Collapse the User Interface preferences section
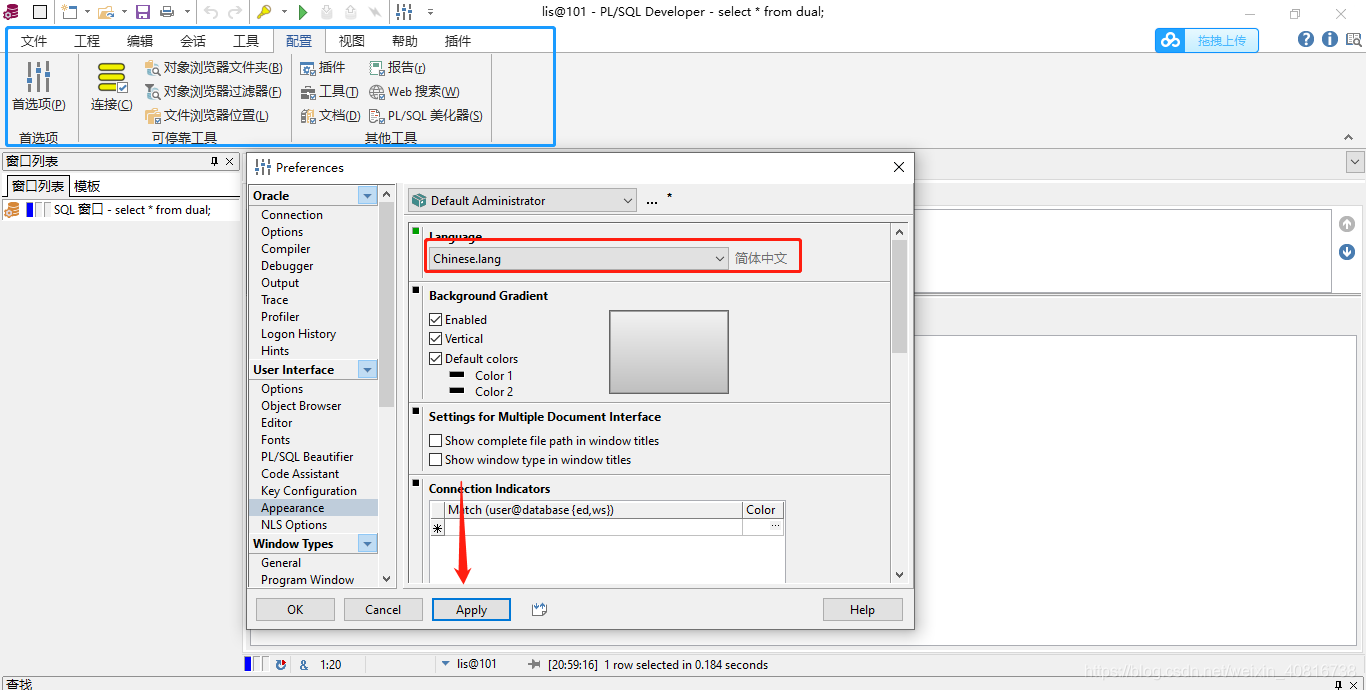The width and height of the screenshot is (1366, 690). [x=368, y=370]
